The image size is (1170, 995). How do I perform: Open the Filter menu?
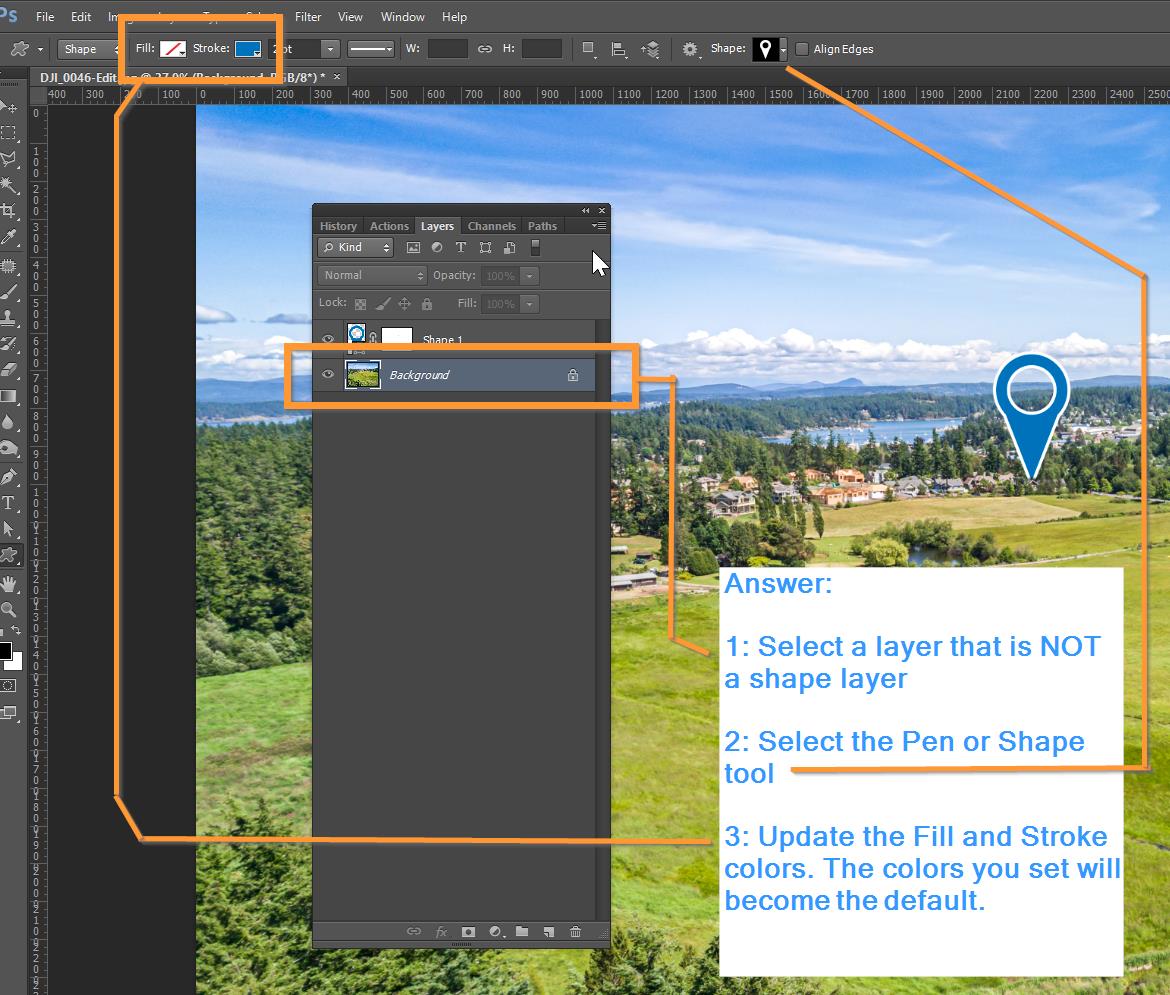tap(308, 17)
